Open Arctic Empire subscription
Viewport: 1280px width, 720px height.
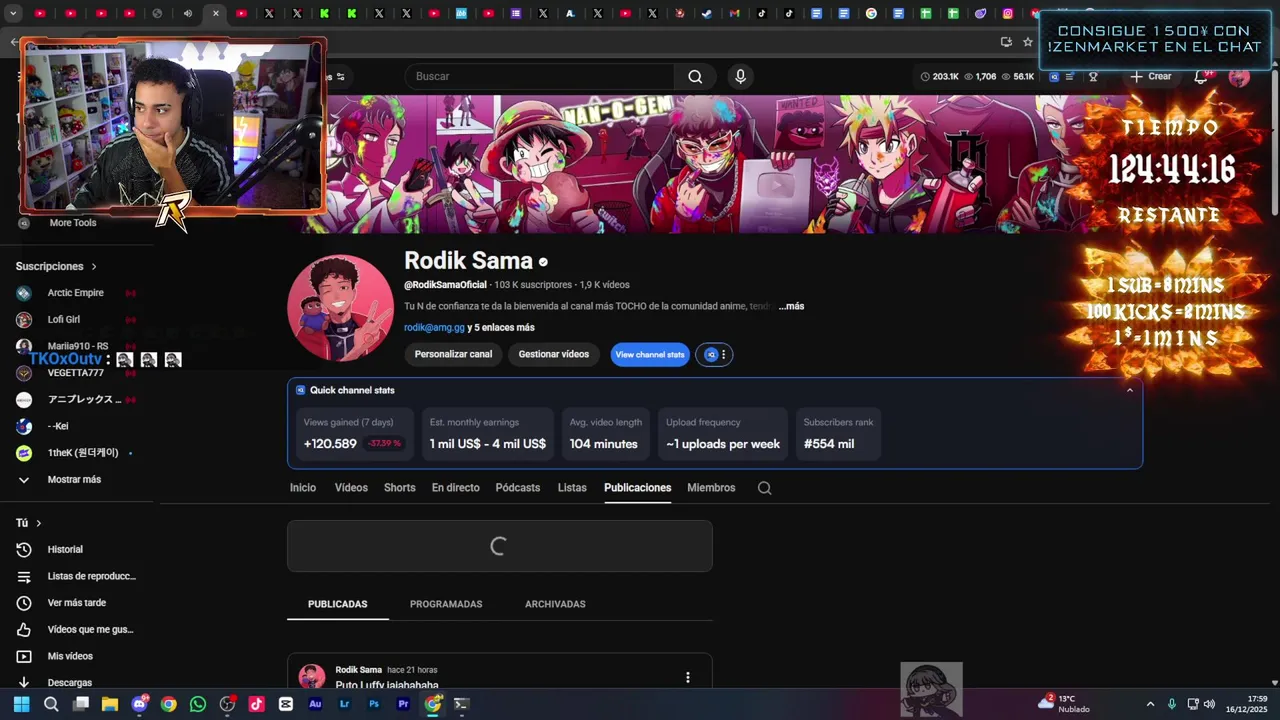pyautogui.click(x=77, y=293)
